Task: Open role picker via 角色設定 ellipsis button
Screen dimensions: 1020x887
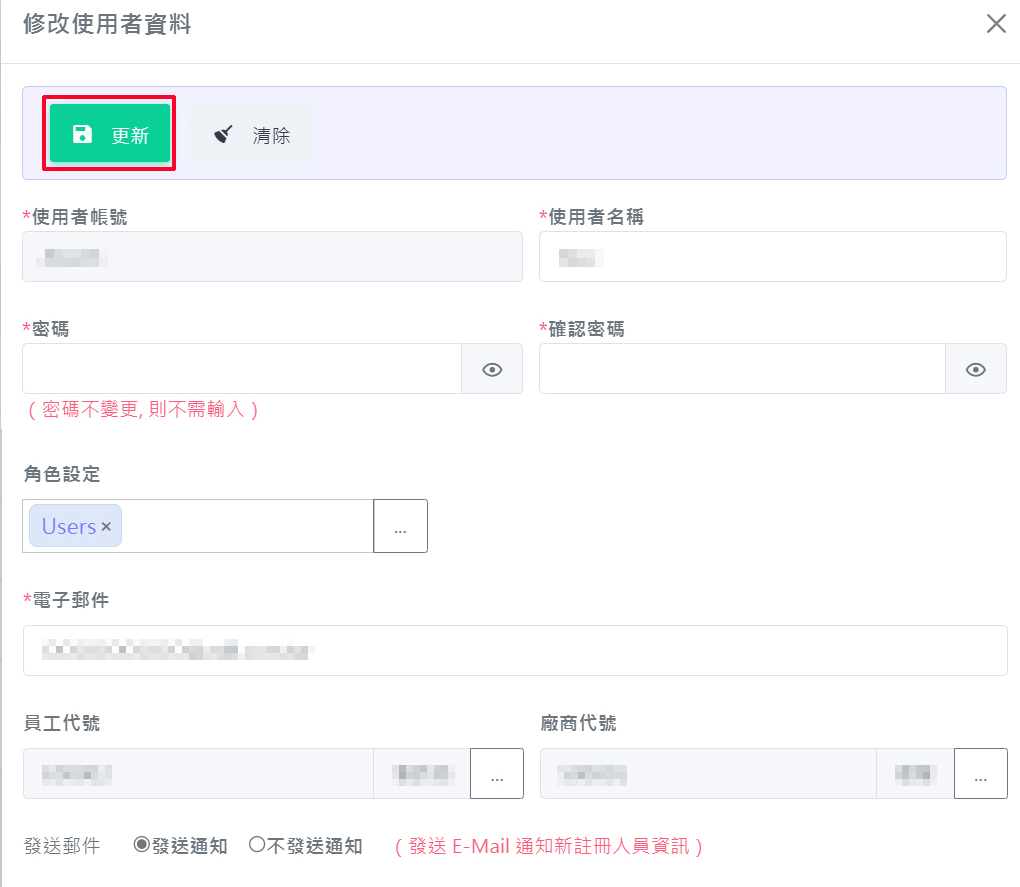Action: pyautogui.click(x=400, y=526)
